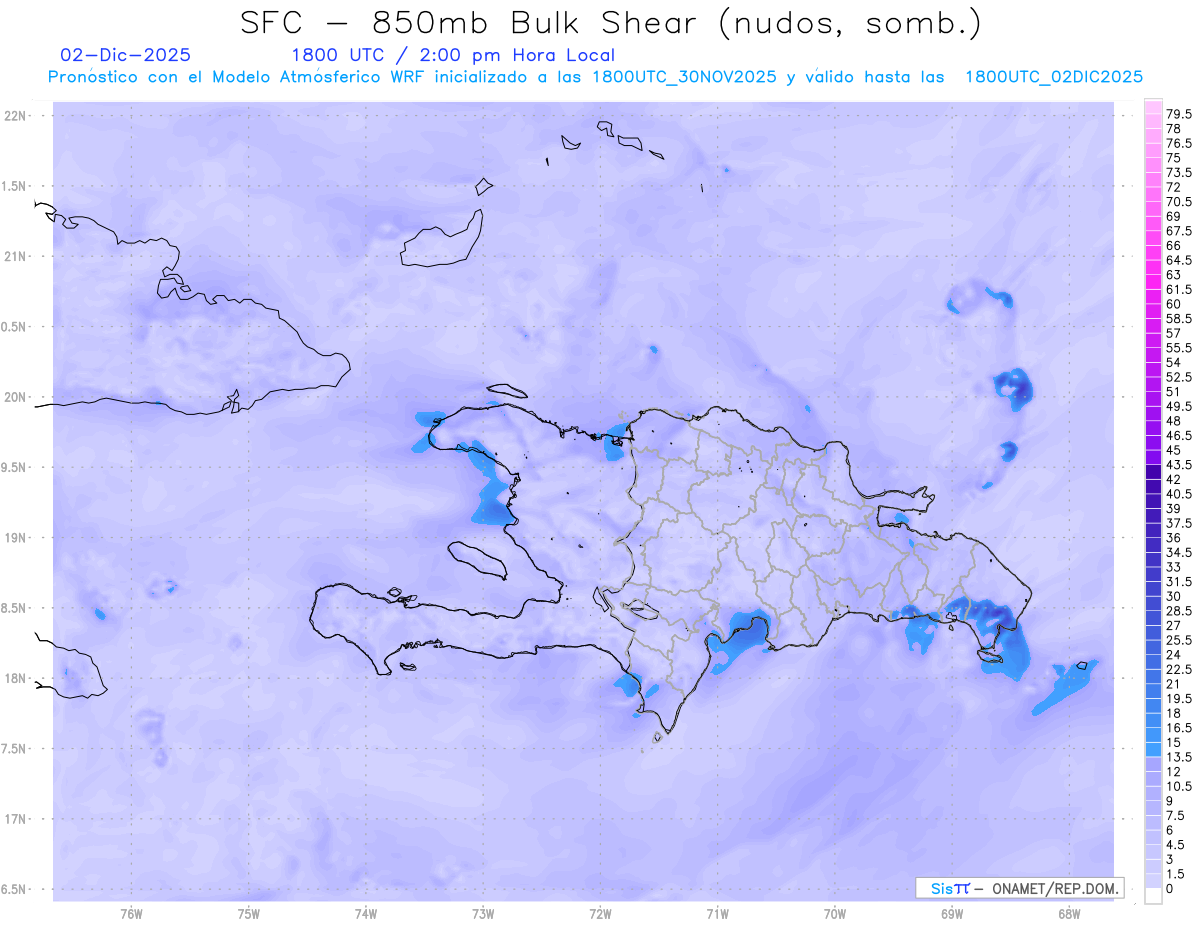Click the "69W" longitude axis label
The width and height of the screenshot is (1200, 927).
[951, 914]
